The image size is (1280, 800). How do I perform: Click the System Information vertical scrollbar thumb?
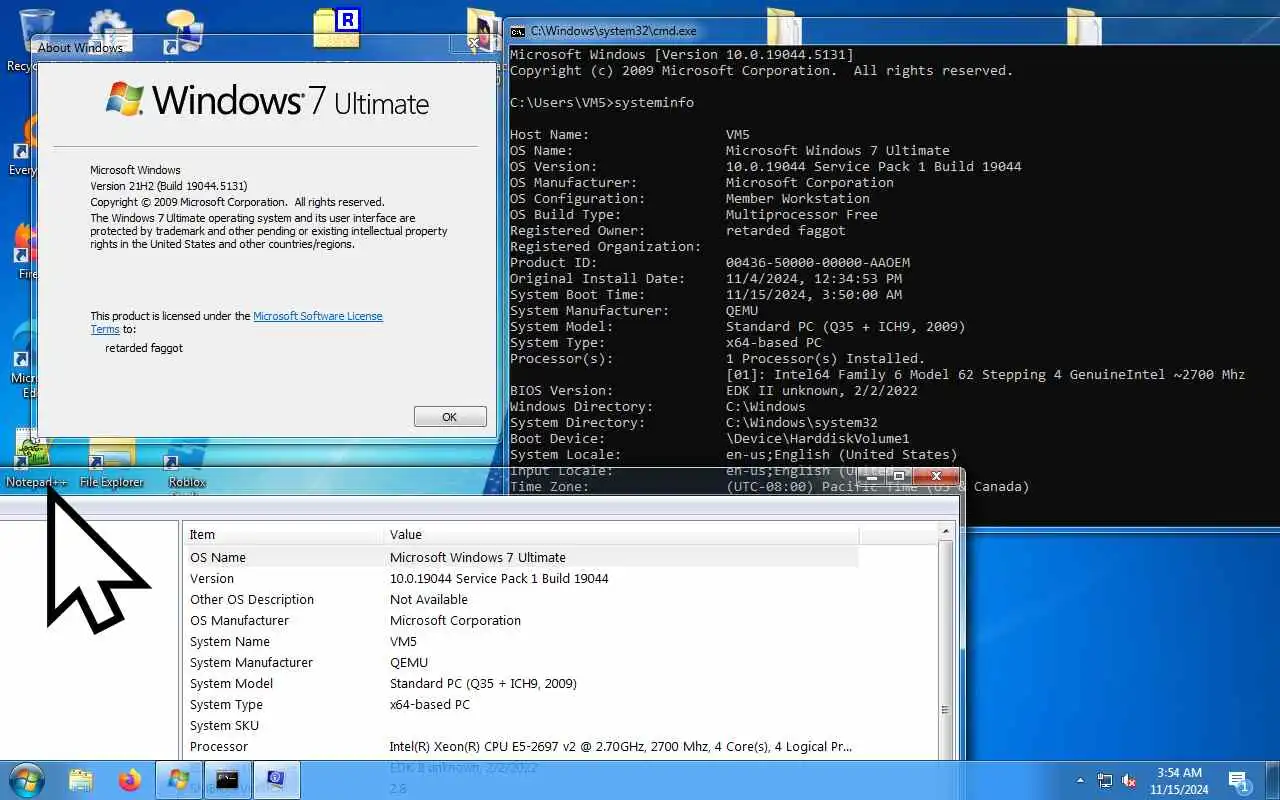pyautogui.click(x=946, y=709)
